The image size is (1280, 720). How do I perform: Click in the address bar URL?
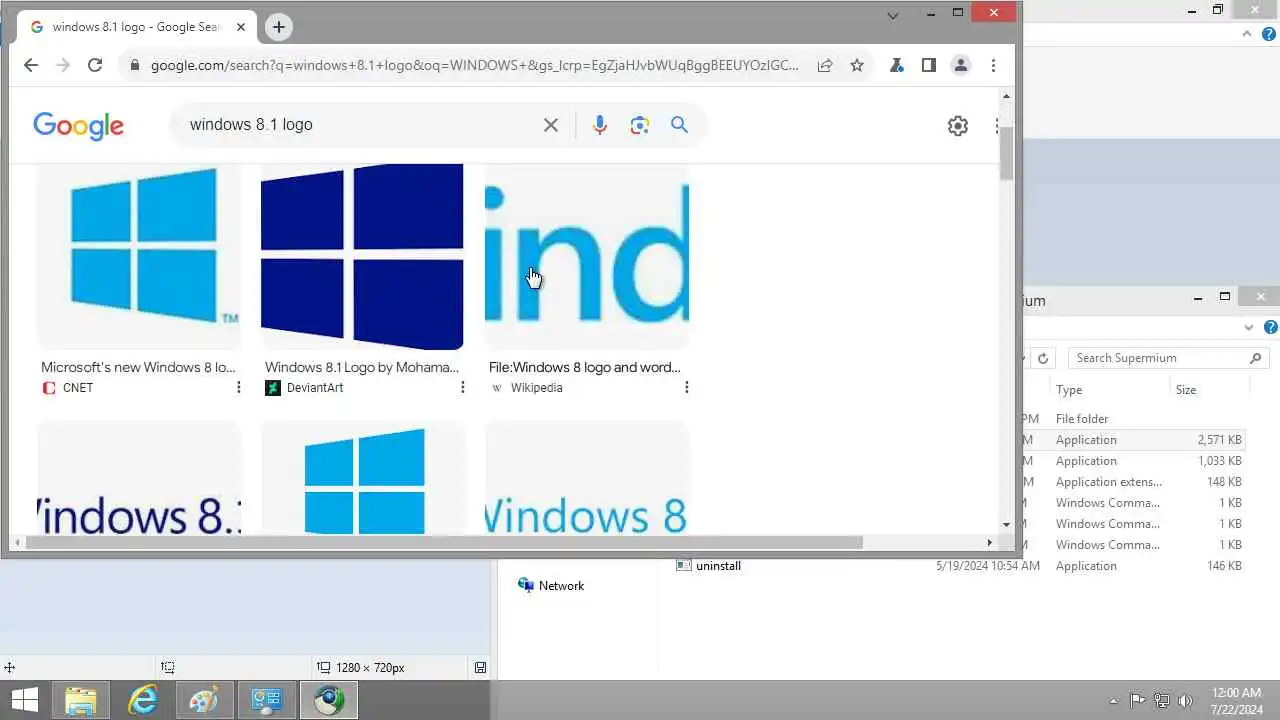click(475, 65)
